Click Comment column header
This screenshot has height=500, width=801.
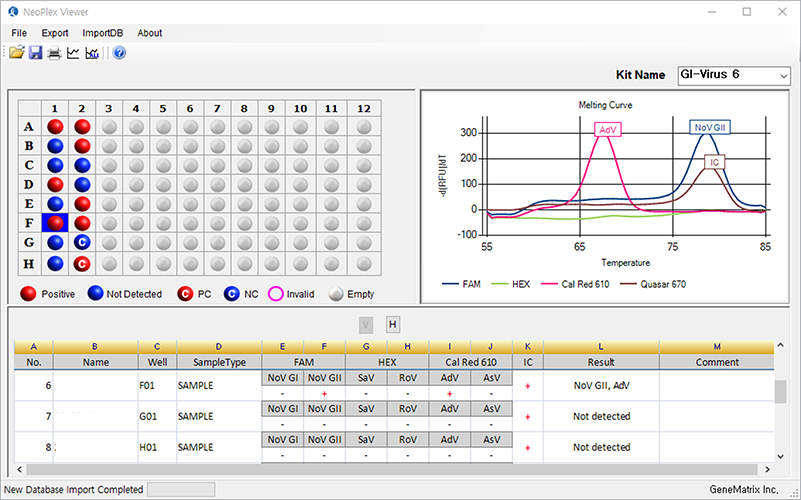(717, 362)
